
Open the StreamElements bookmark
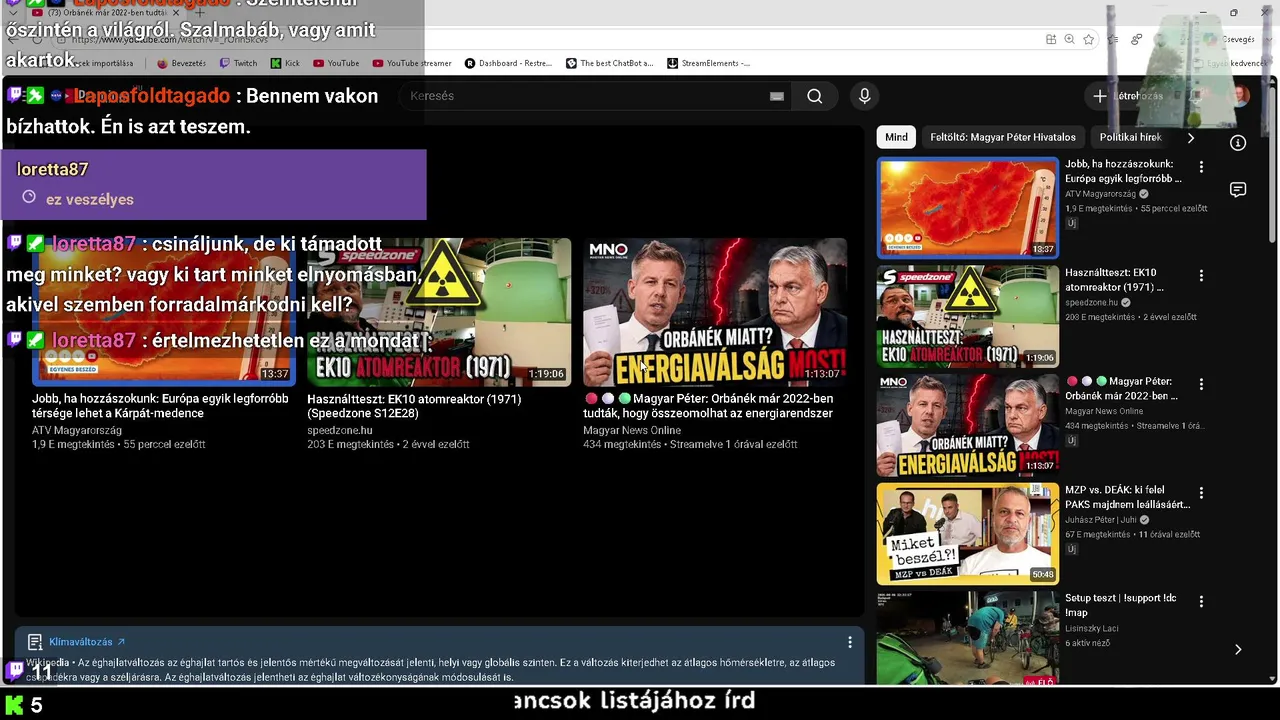[708, 63]
